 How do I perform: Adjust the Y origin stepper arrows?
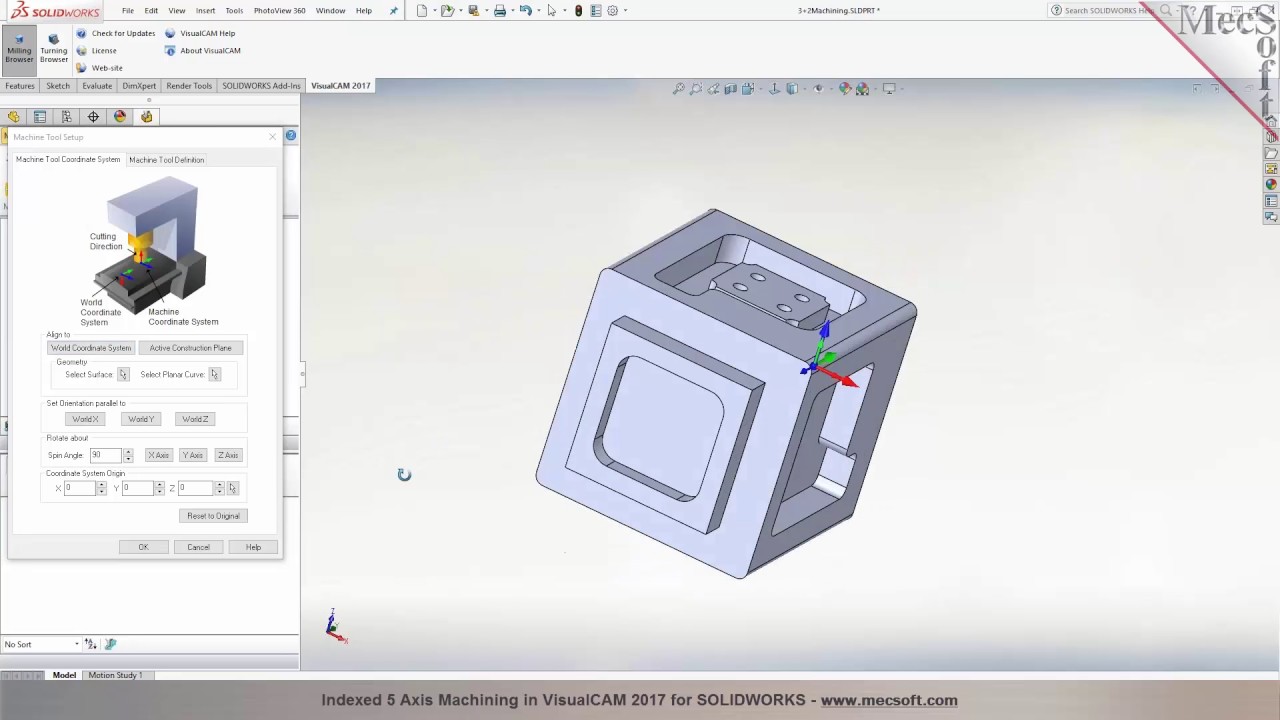point(159,488)
